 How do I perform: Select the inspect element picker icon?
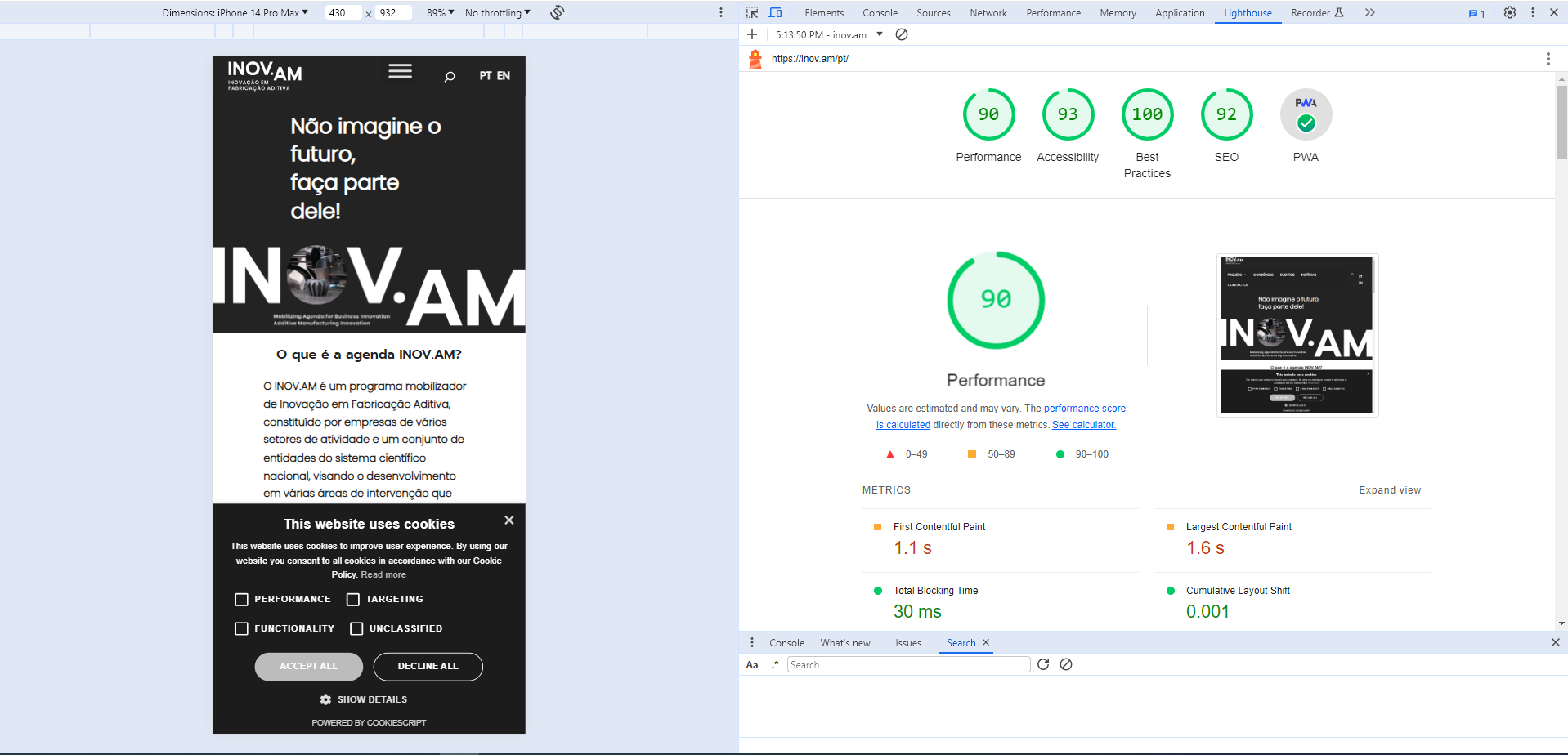tap(752, 12)
